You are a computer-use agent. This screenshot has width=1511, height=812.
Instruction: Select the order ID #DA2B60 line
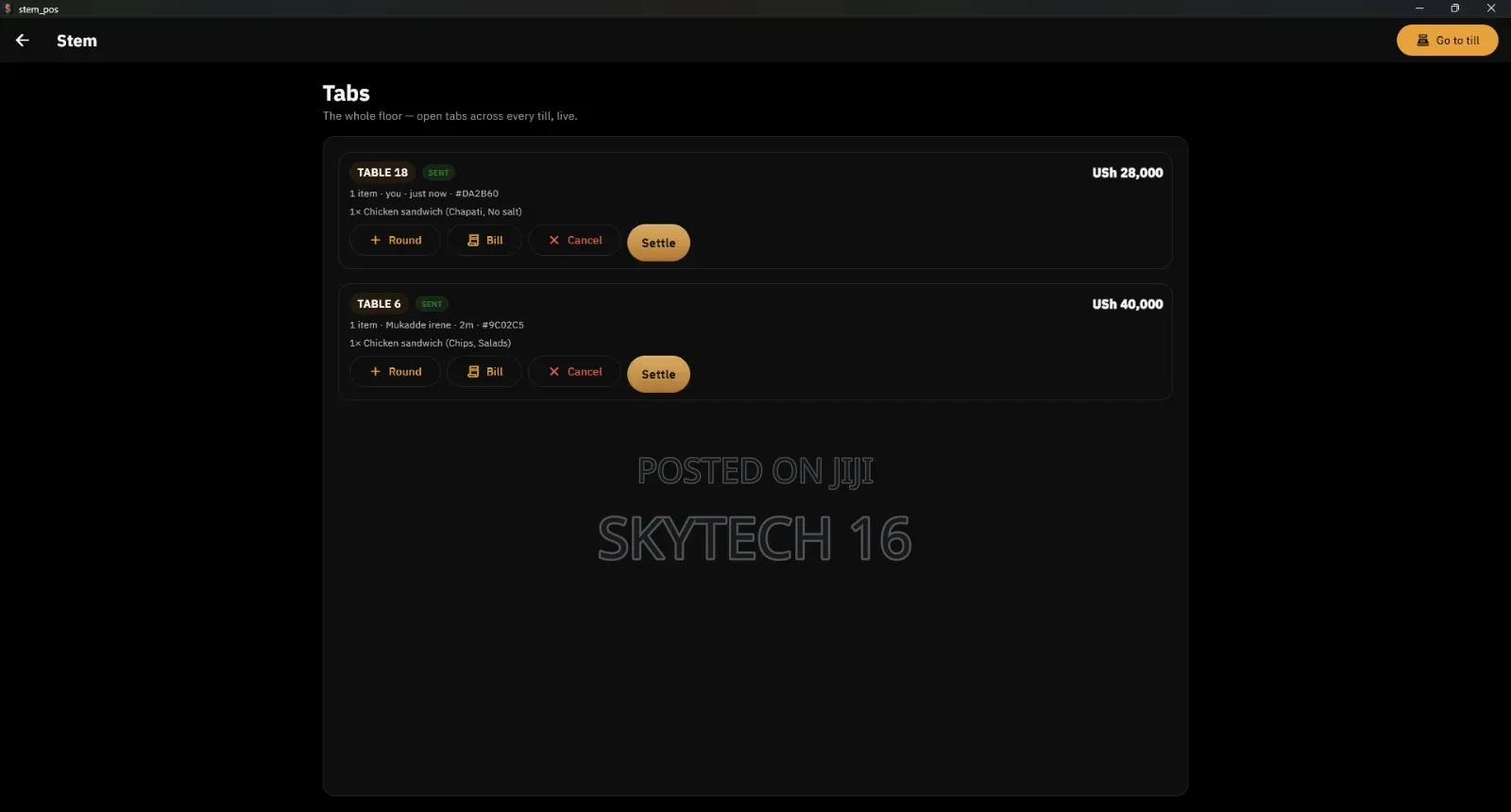pyautogui.click(x=424, y=194)
